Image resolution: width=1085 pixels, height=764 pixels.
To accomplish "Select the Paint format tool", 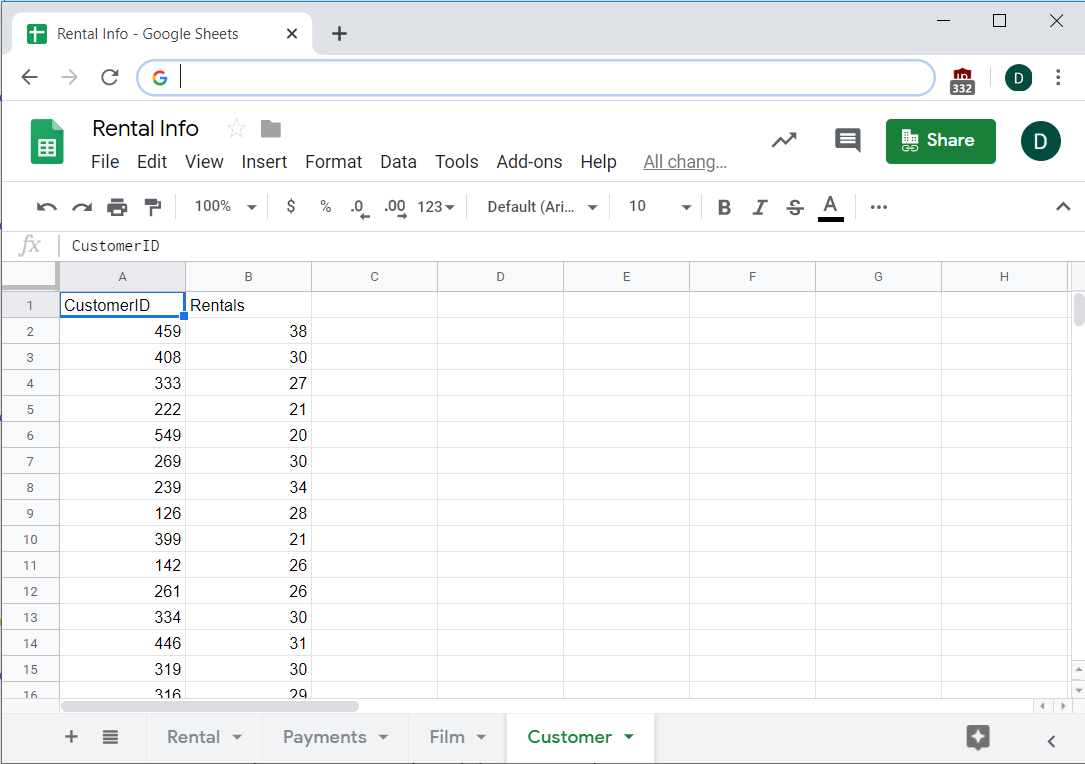I will coord(152,207).
